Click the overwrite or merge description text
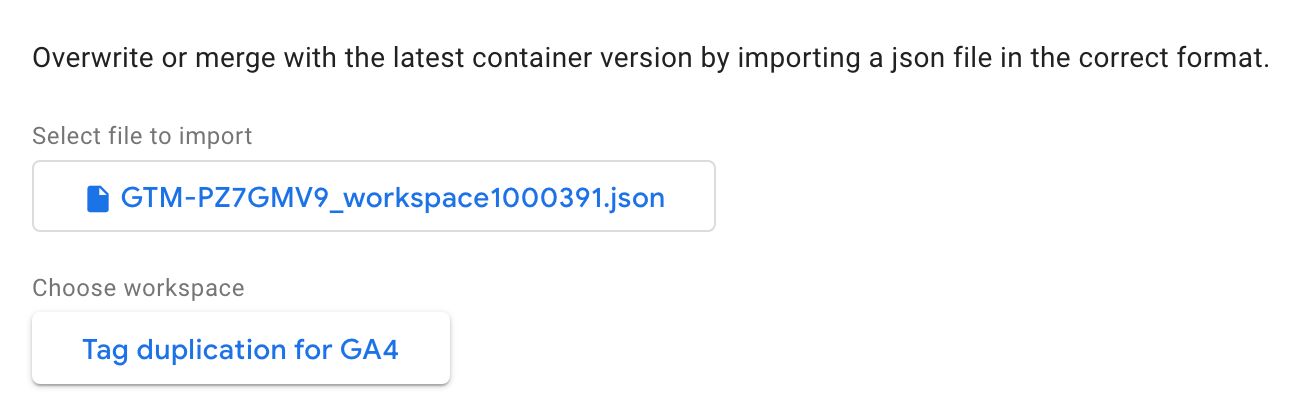Screen dimensions: 1294x414 [x=651, y=58]
